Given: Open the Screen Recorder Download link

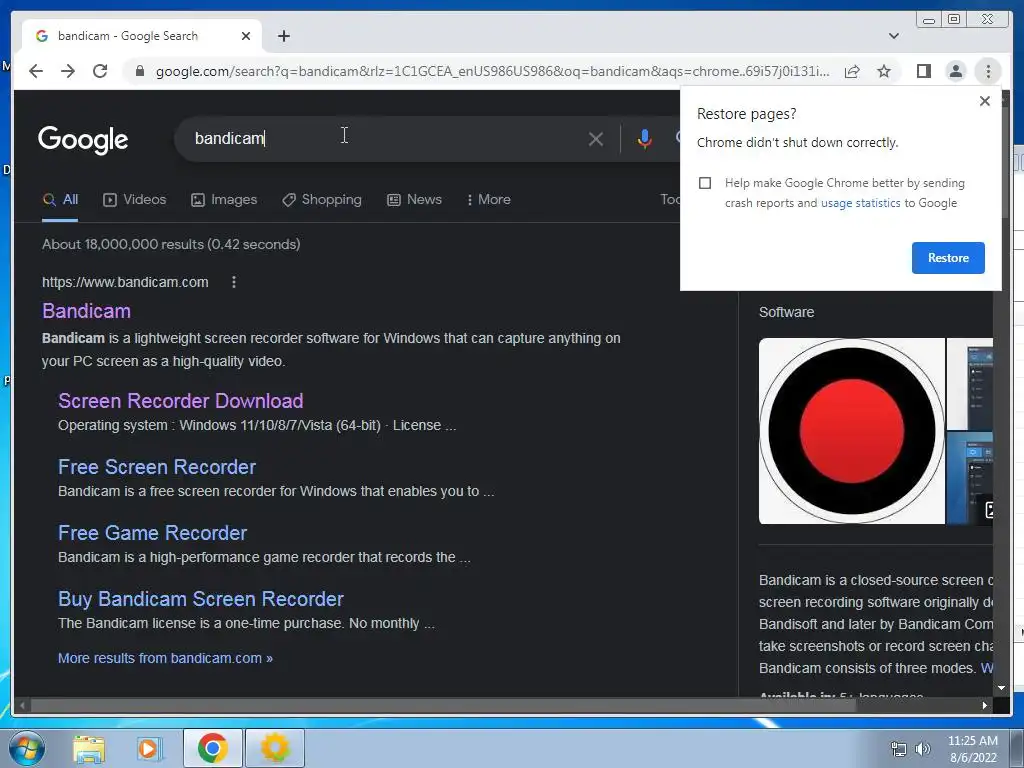Looking at the screenshot, I should pyautogui.click(x=180, y=401).
